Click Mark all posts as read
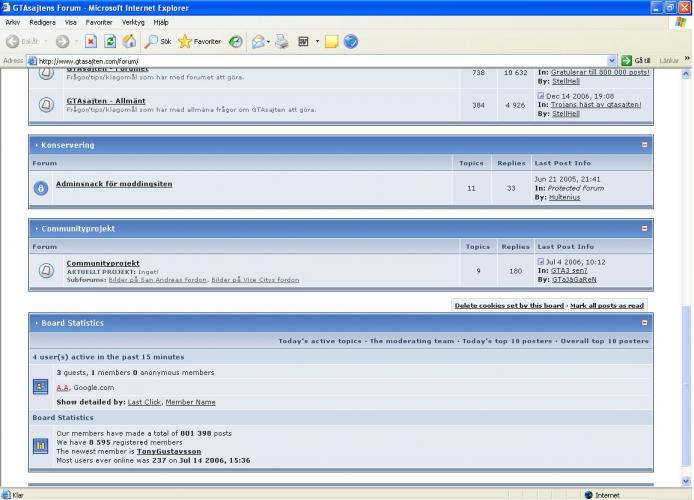 pos(607,305)
